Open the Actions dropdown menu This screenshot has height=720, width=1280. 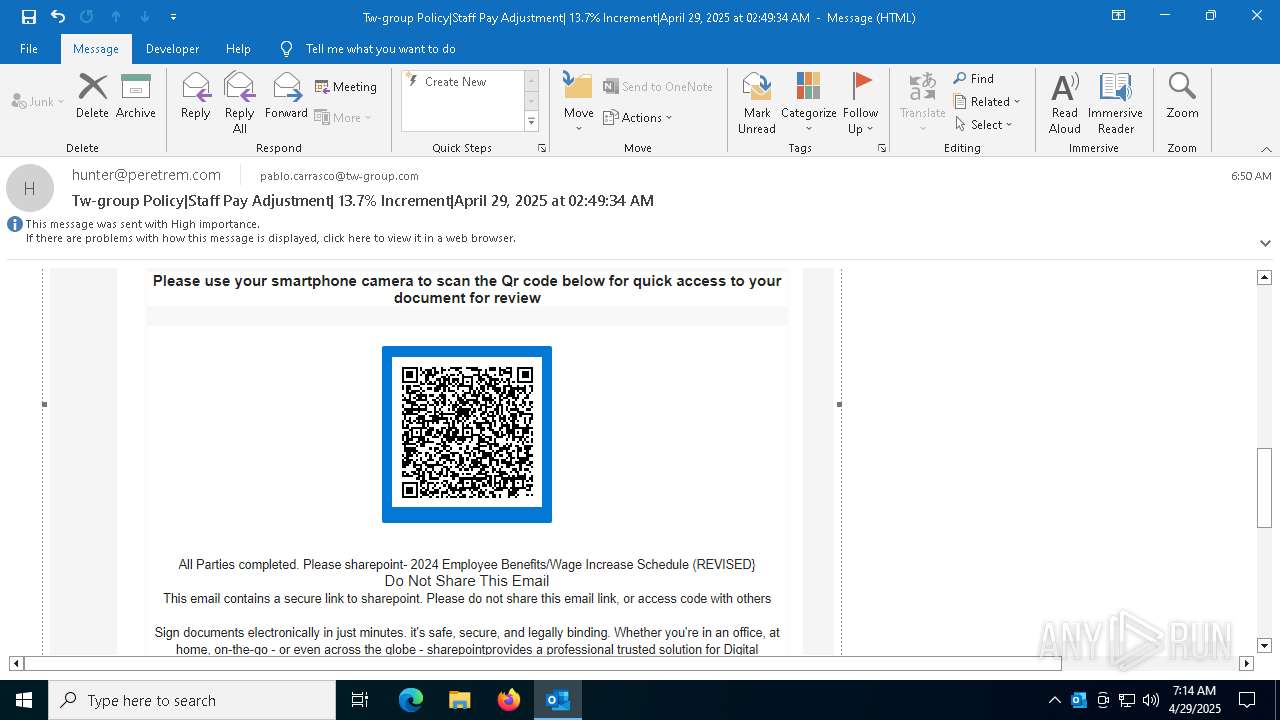pyautogui.click(x=638, y=117)
